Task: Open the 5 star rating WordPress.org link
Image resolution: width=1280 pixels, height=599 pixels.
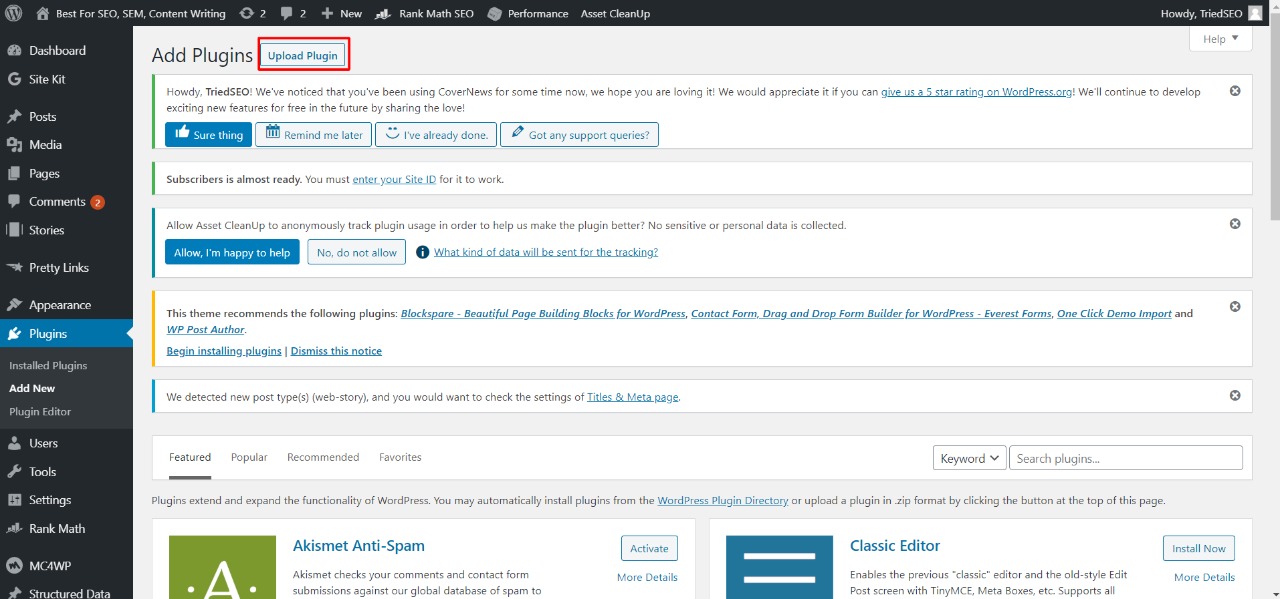Action: [x=977, y=92]
